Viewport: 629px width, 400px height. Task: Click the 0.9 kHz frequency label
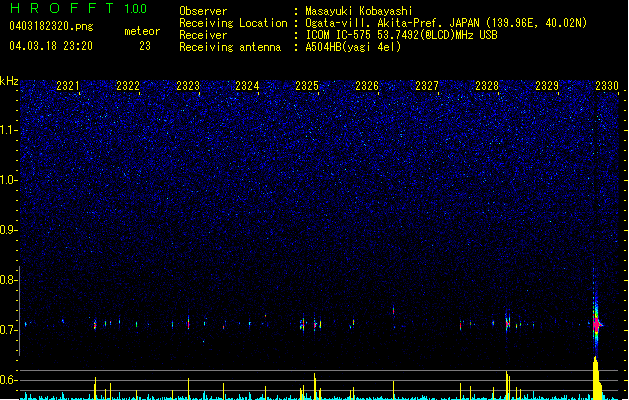click(x=8, y=230)
